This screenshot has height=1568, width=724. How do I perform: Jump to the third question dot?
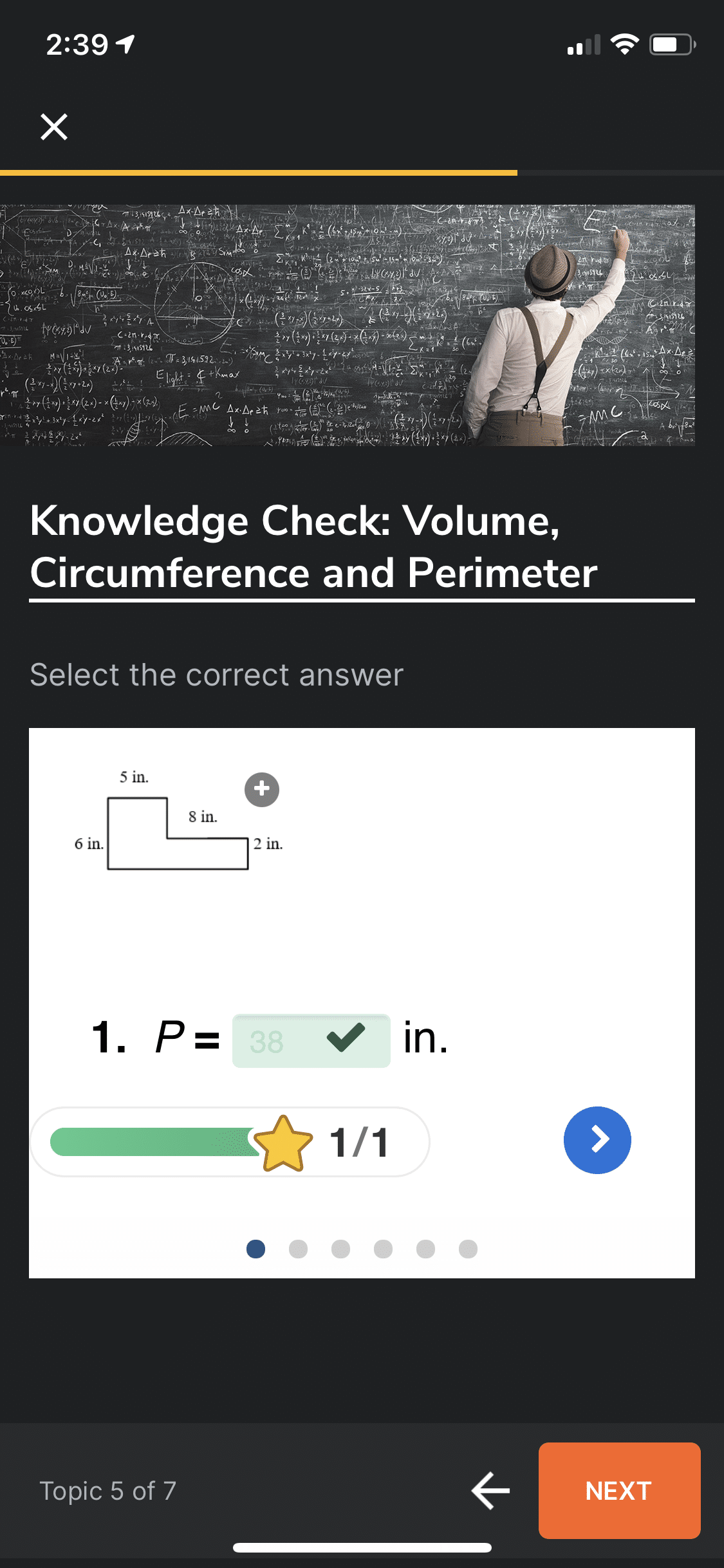click(340, 1249)
